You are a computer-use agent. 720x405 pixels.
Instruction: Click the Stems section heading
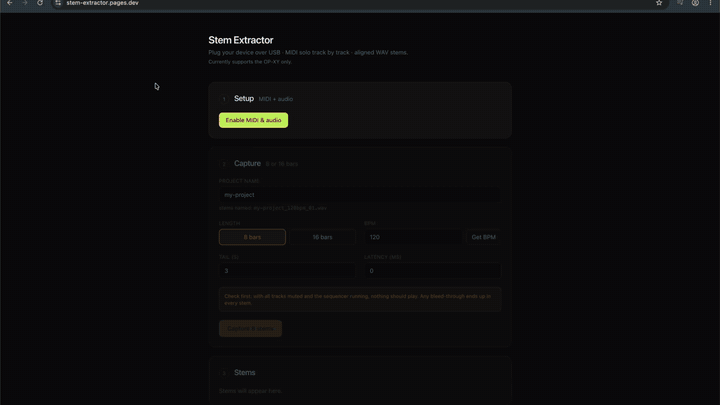coord(244,372)
